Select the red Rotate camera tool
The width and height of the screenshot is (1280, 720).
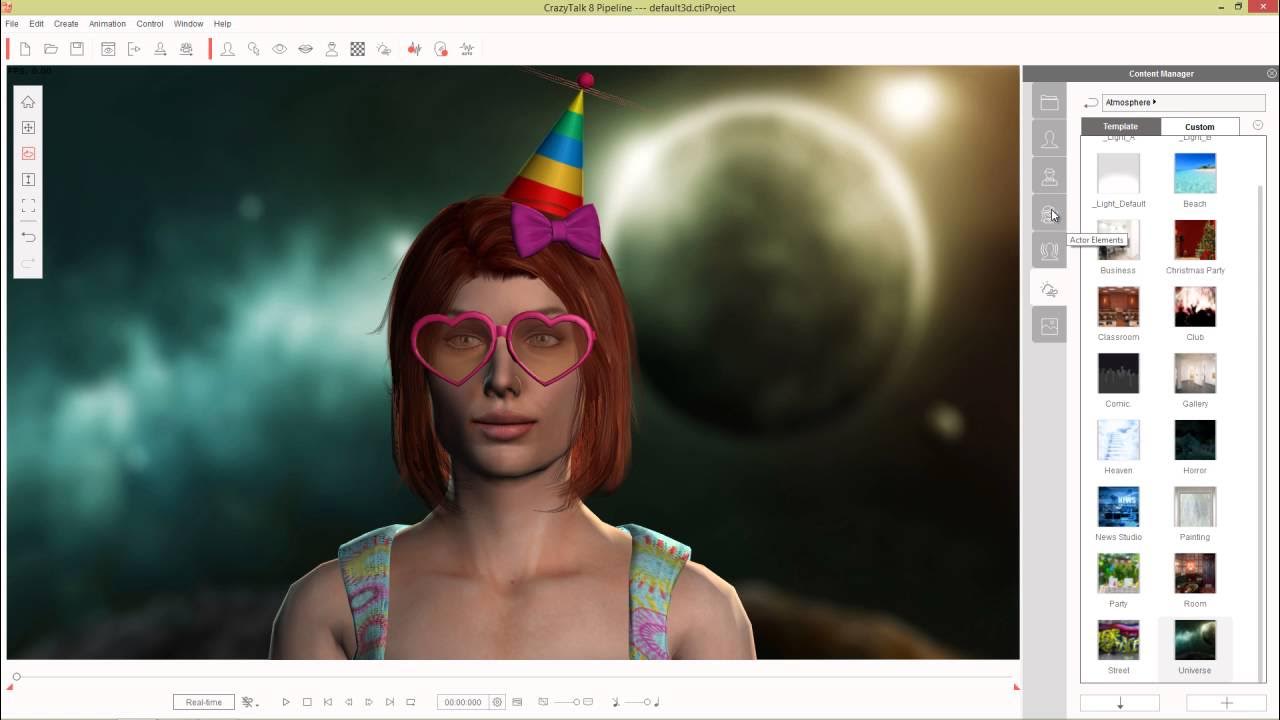28,154
